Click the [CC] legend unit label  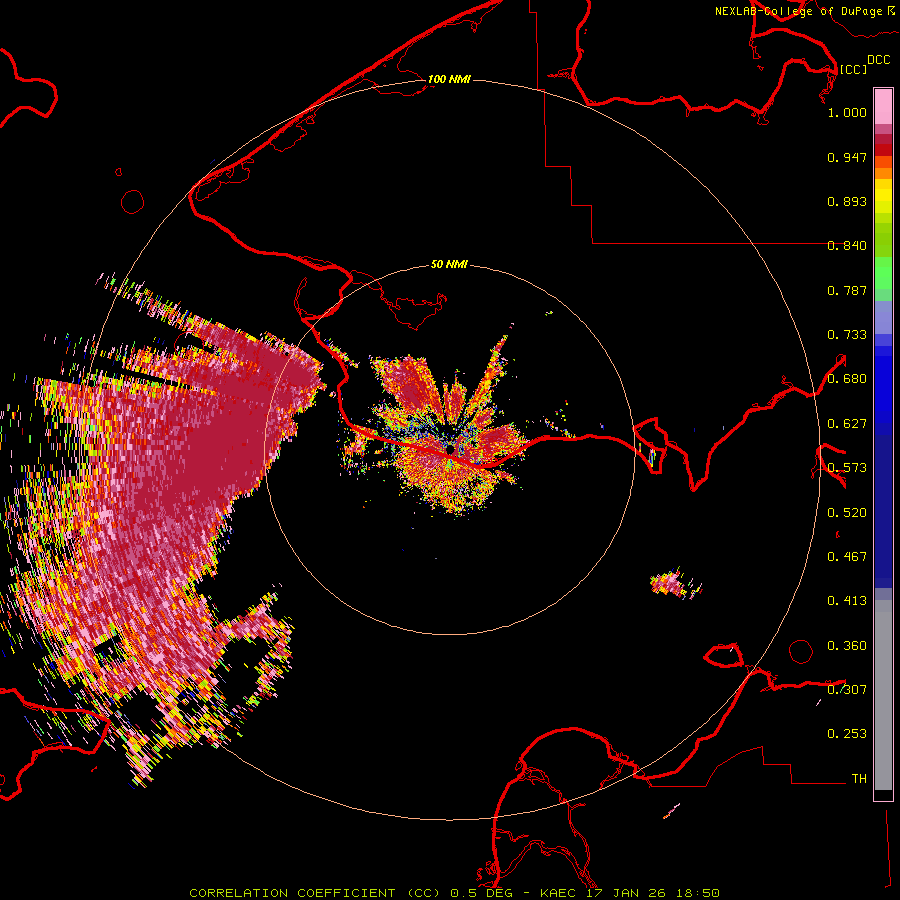(853, 69)
